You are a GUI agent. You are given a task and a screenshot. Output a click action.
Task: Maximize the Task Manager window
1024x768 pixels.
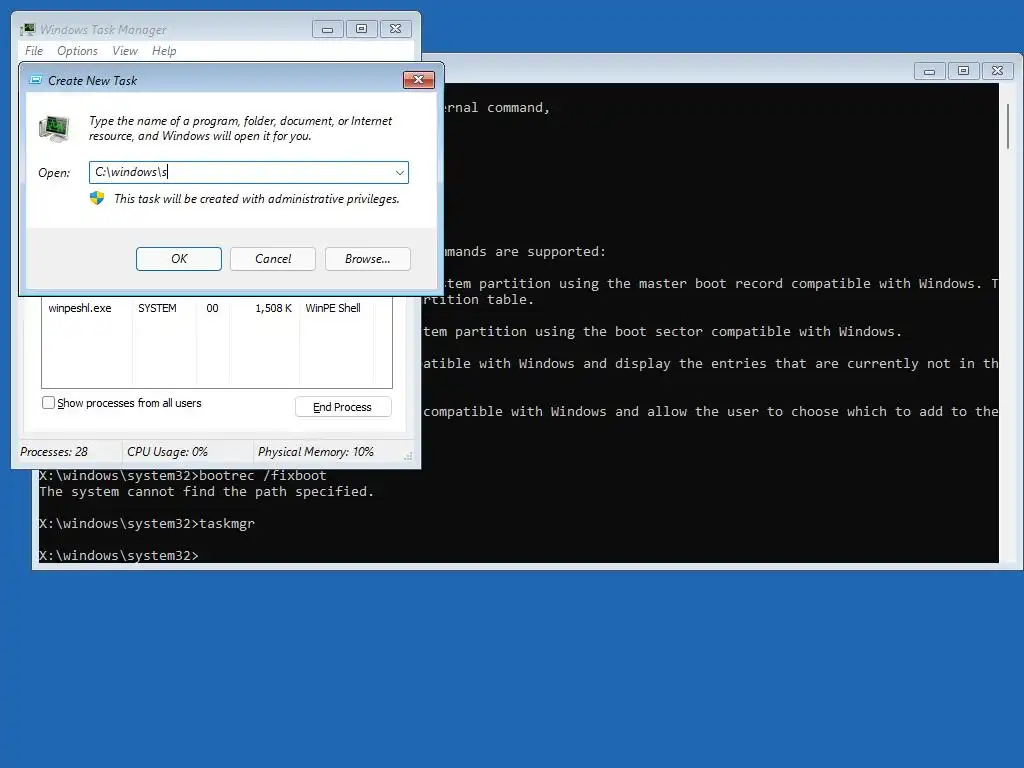[362, 29]
